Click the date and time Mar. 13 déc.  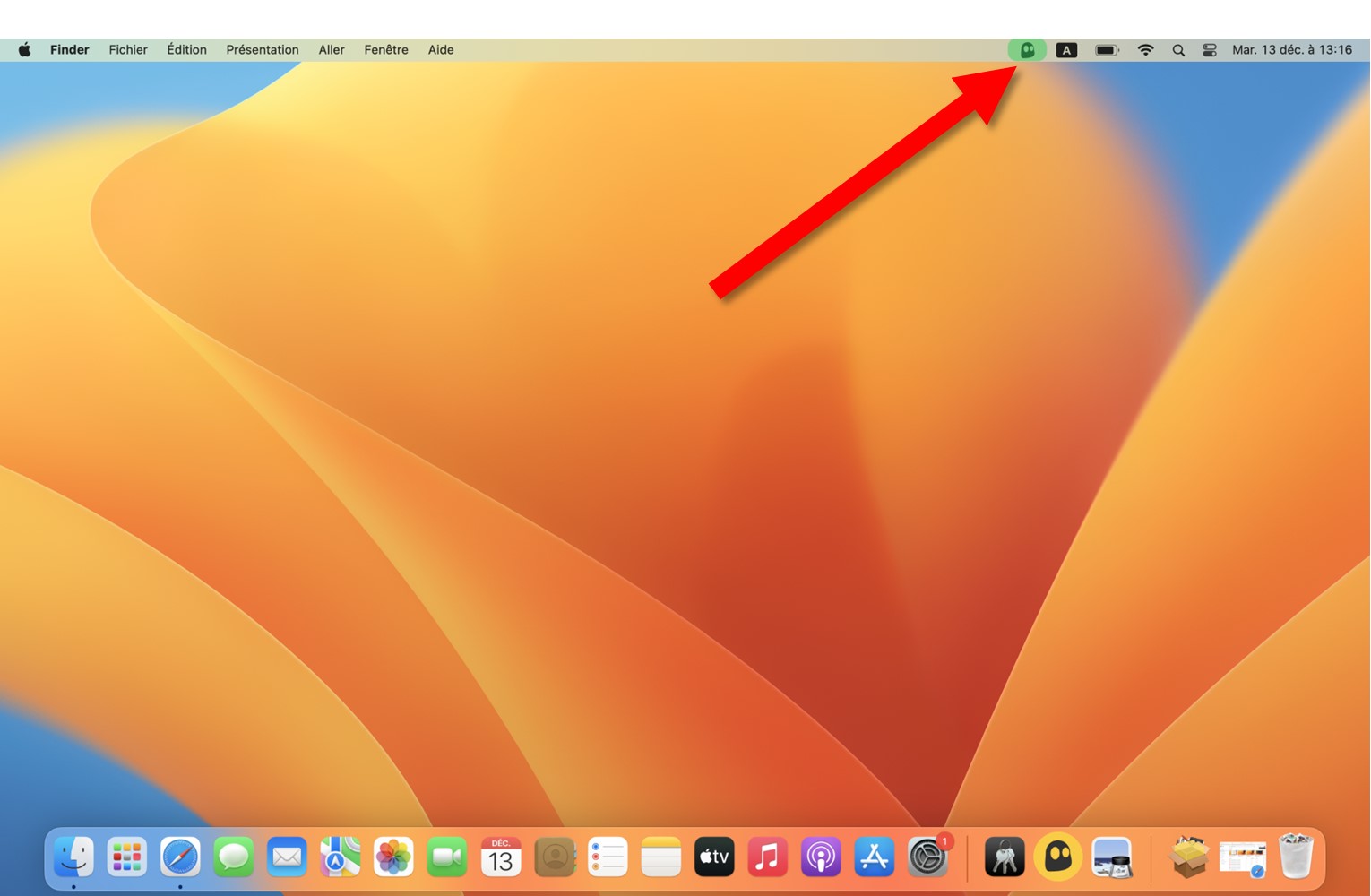click(1291, 50)
